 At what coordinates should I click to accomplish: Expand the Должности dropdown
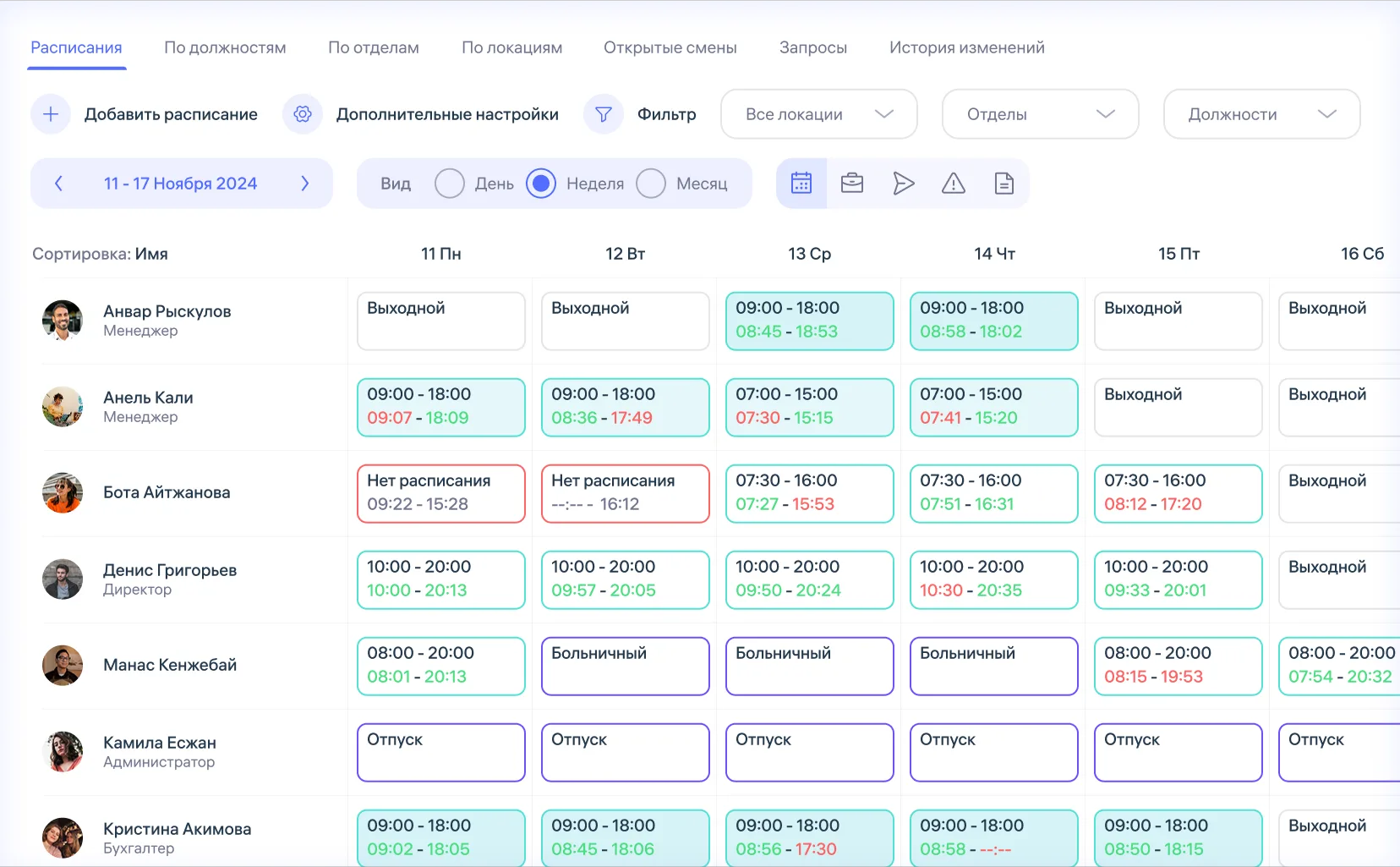(x=1262, y=114)
